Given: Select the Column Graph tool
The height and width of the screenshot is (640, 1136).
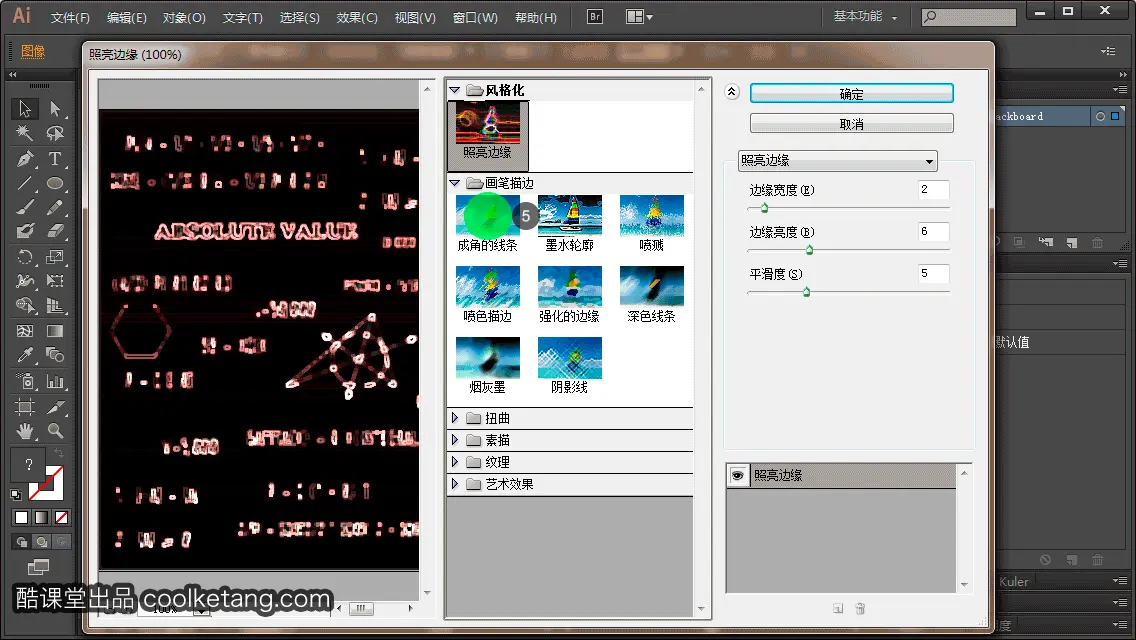Looking at the screenshot, I should point(55,381).
